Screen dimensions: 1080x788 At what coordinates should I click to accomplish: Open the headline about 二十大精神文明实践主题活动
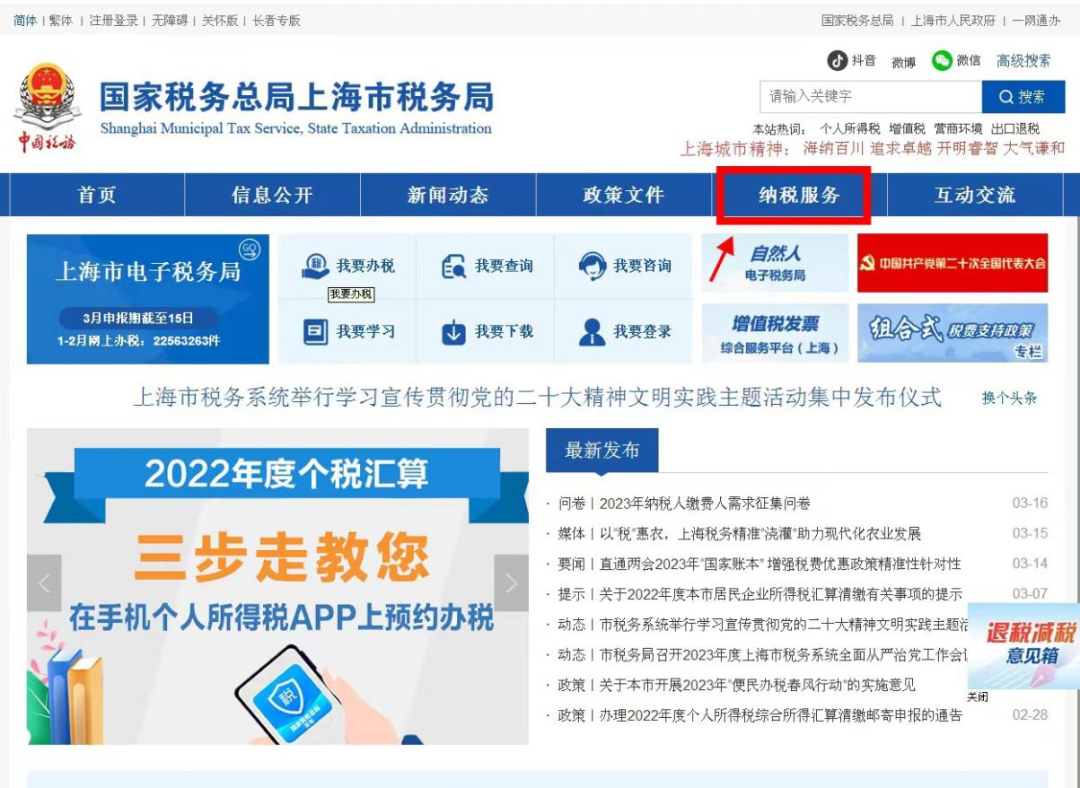click(x=537, y=397)
